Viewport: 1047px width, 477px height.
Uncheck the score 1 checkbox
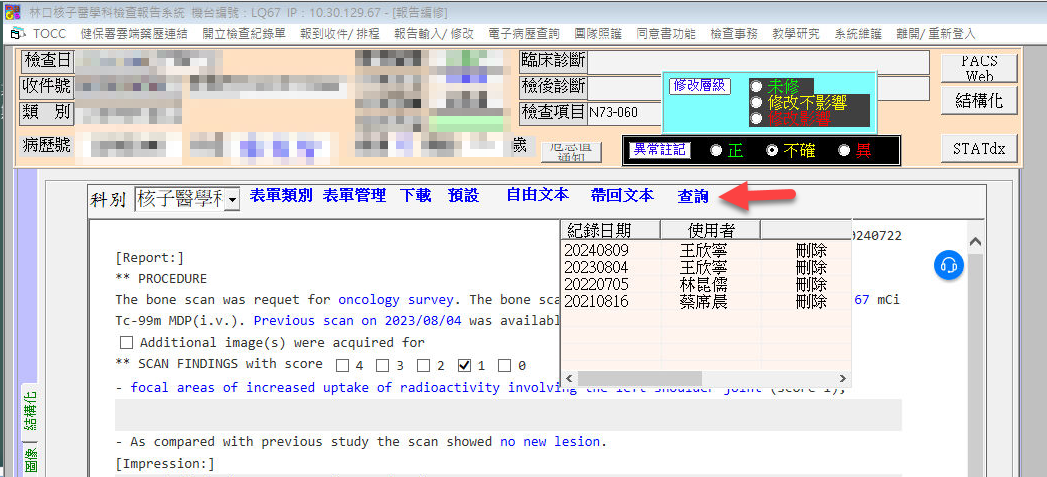tap(464, 365)
